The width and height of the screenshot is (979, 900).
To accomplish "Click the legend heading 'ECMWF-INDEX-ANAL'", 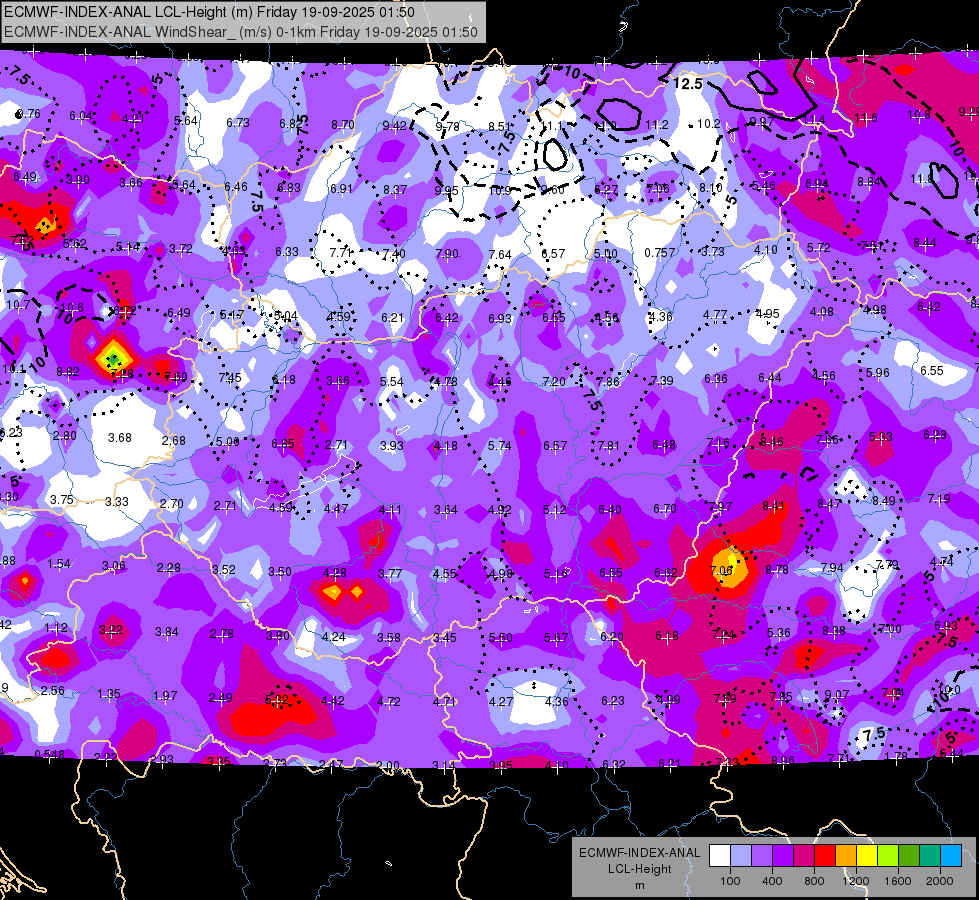I will pyautogui.click(x=639, y=853).
